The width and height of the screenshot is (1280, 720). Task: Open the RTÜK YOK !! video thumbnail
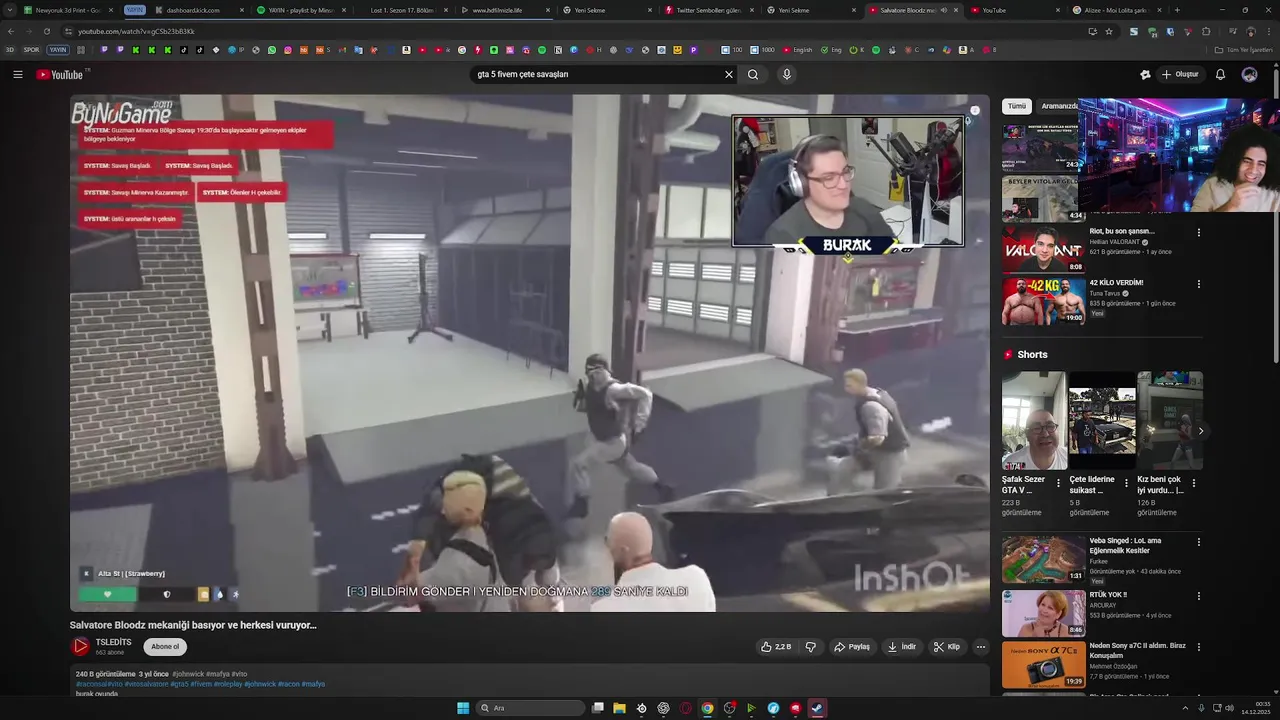(1043, 613)
